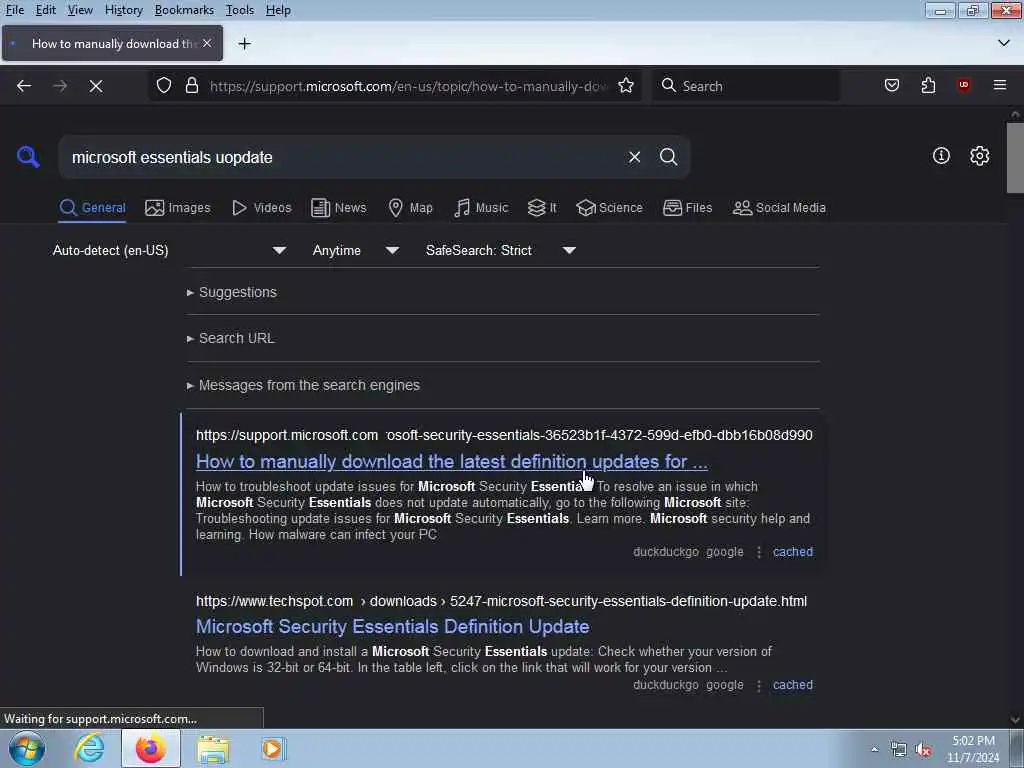Submit the search with the magnifier button
Viewport: 1024px width, 768px height.
tap(669, 157)
